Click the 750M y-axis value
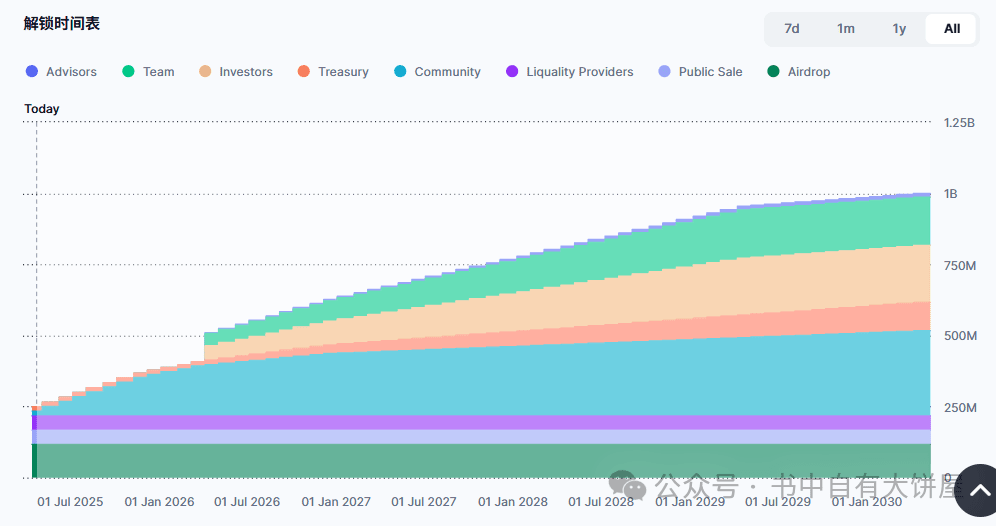This screenshot has width=996, height=526. [x=960, y=266]
